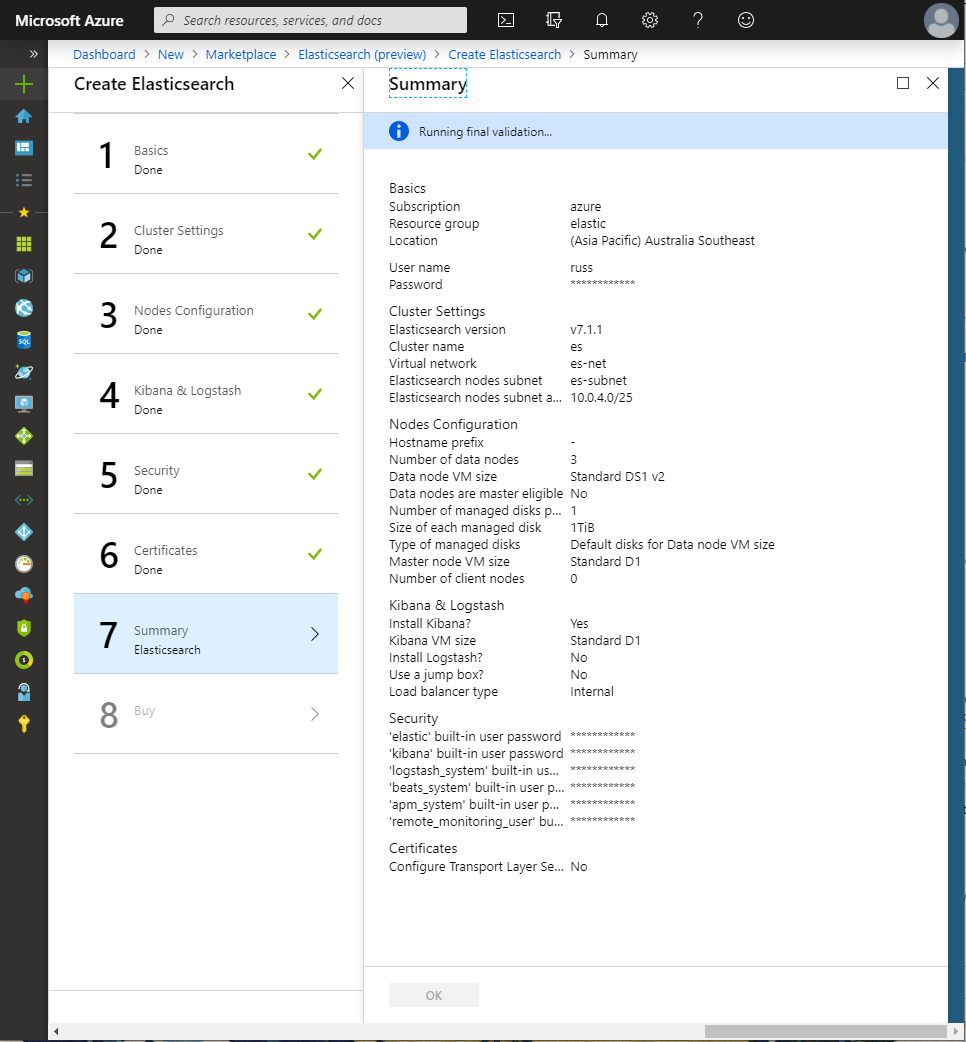Click the chevron on step 8 Buy
966x1042 pixels.
pos(315,714)
